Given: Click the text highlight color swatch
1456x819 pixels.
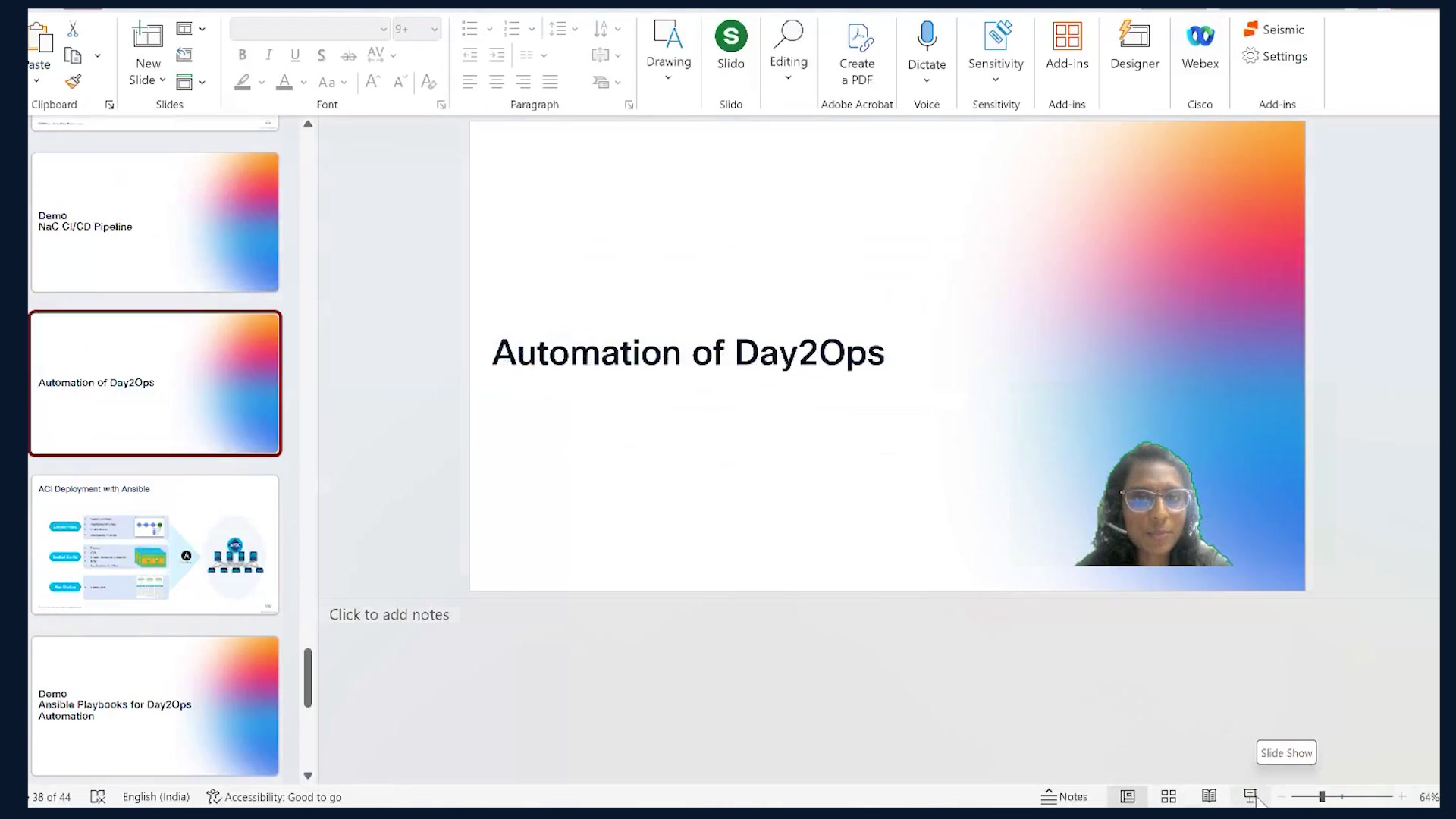Looking at the screenshot, I should (x=242, y=82).
